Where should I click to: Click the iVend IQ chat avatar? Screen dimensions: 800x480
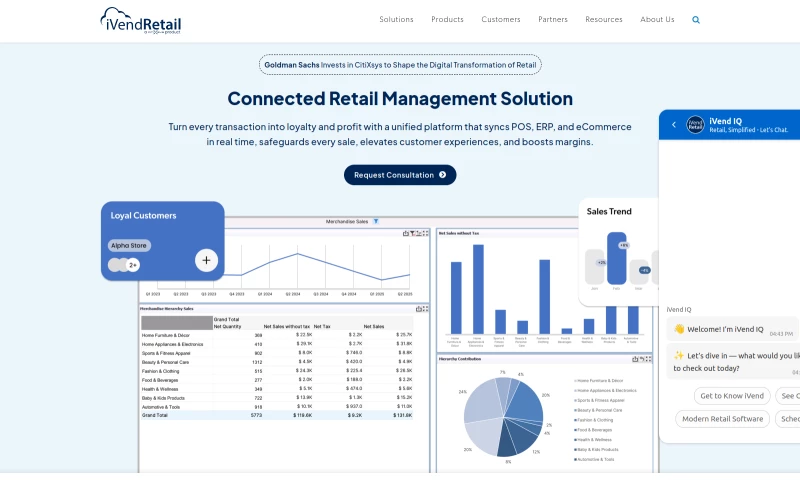point(695,124)
